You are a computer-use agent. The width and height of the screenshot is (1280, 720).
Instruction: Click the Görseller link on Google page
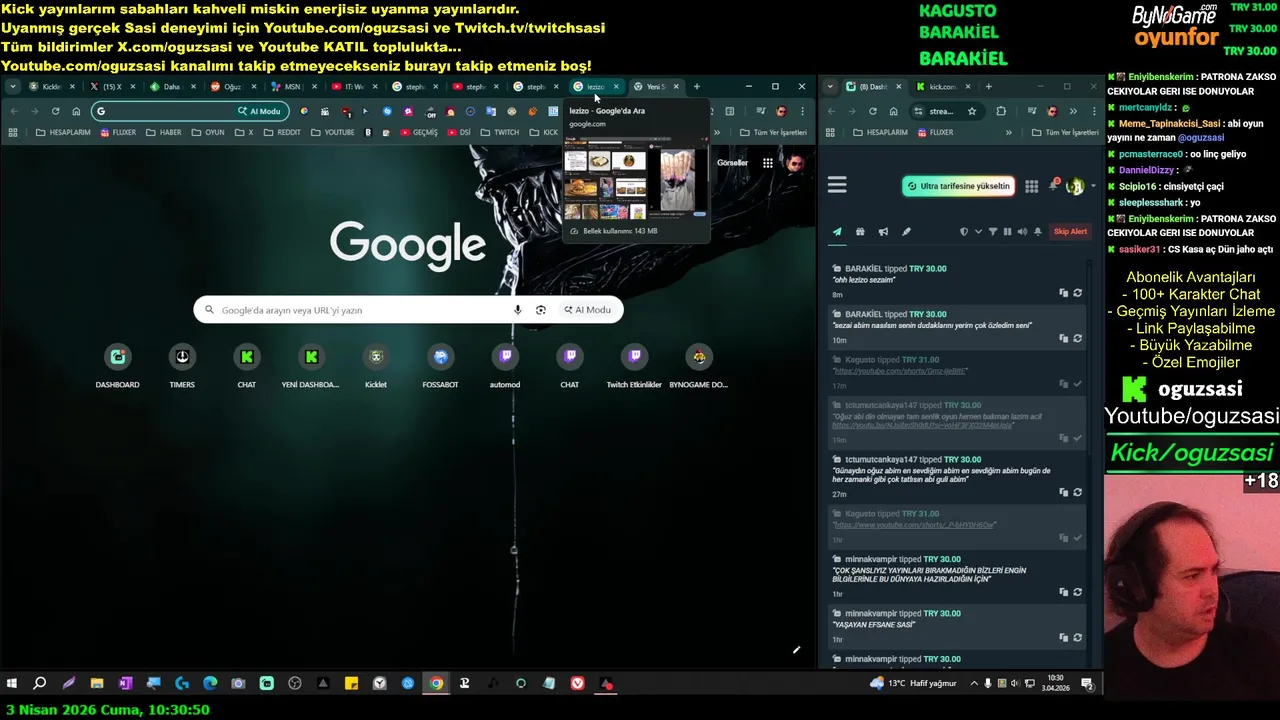(732, 163)
